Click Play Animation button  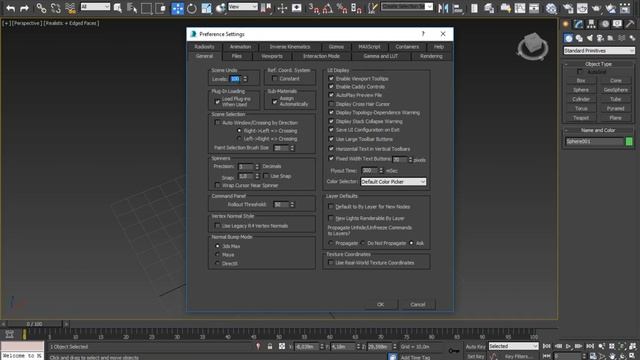point(568,346)
